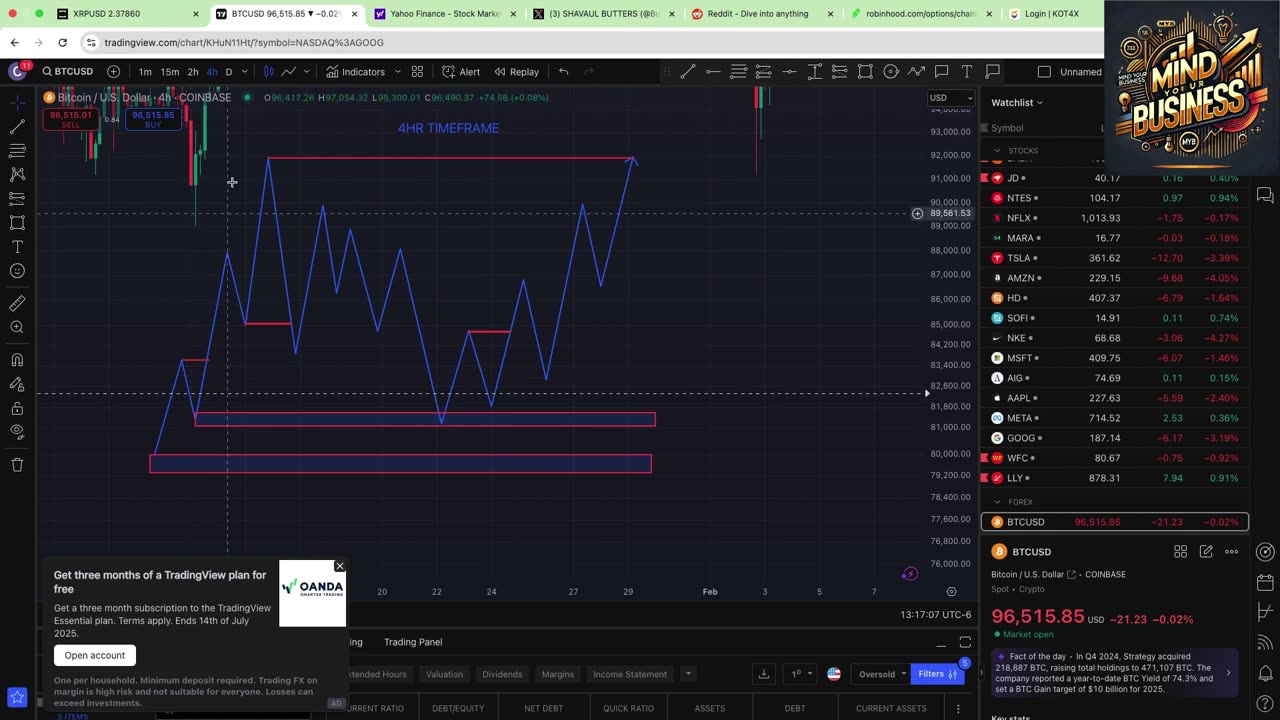Select the horizontal ray tool in favorites bar
This screenshot has width=1280, height=720.
(713, 72)
